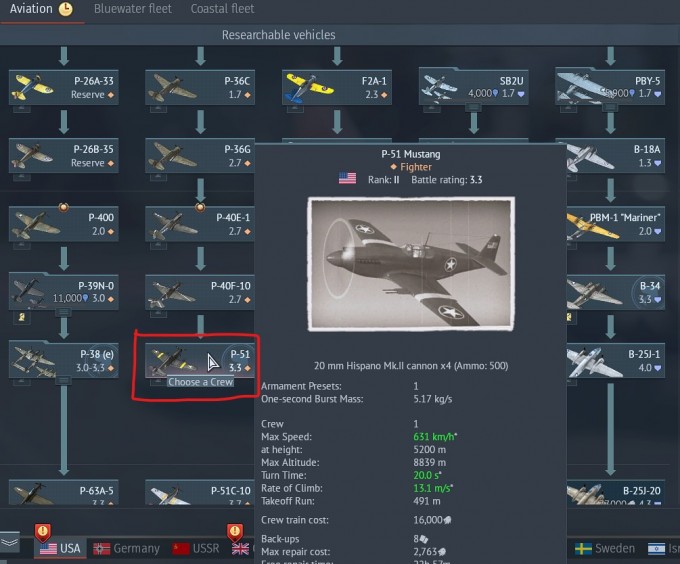Screen dimensions: 680x564
Task: Select the P-63A-5 aircraft card
Action: tap(64, 492)
